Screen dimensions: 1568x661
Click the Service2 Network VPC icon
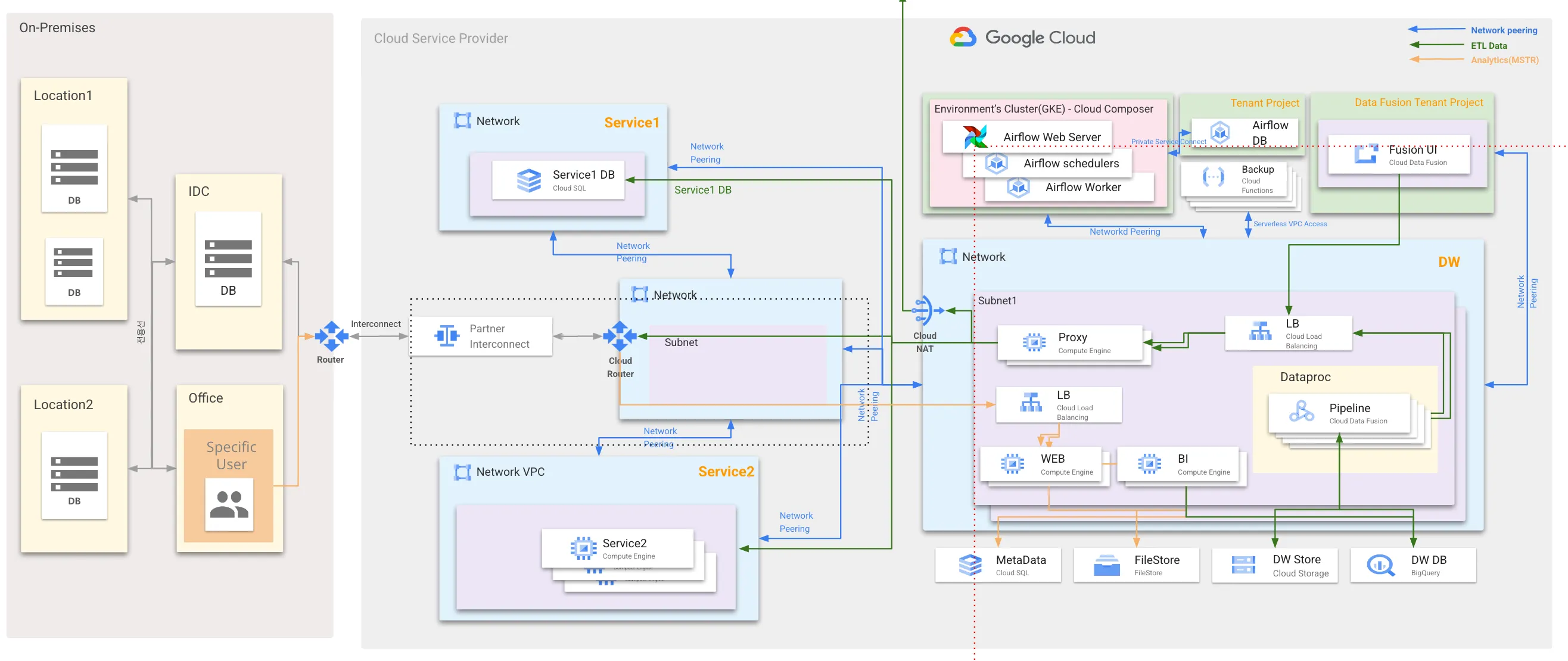tap(463, 472)
